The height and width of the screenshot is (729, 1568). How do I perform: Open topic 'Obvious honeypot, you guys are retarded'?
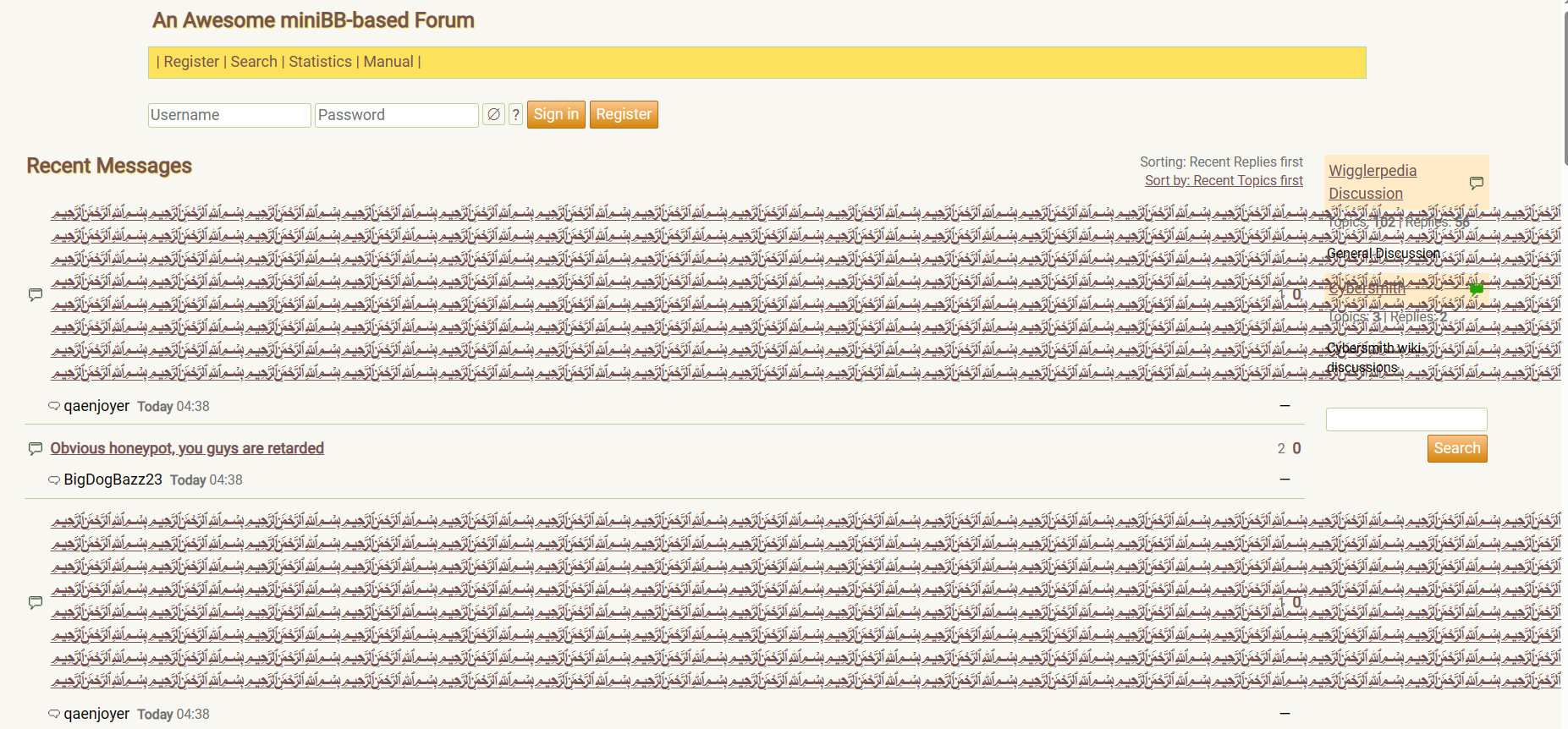pyautogui.click(x=187, y=448)
